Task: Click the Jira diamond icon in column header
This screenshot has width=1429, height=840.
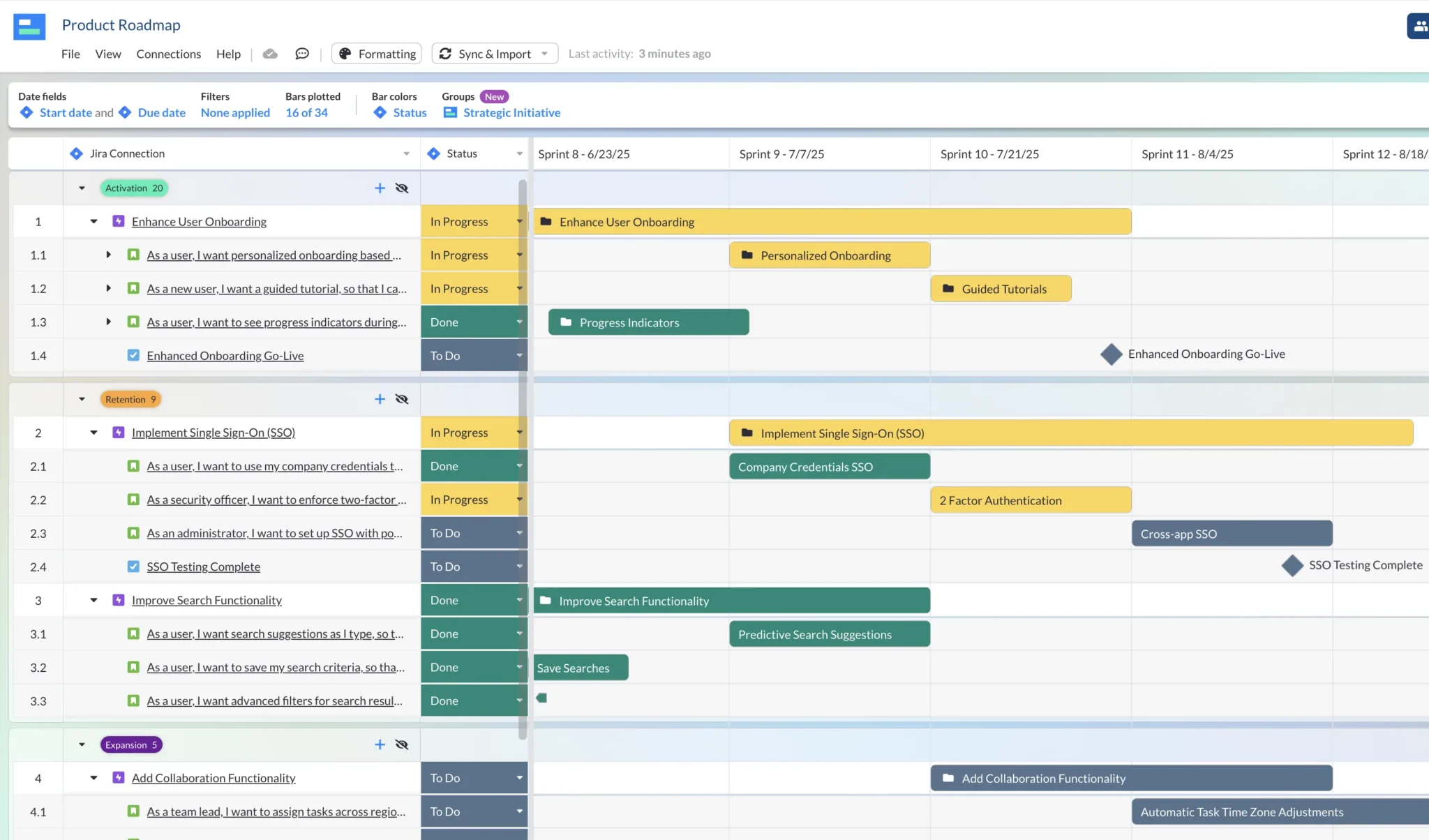Action: (x=76, y=153)
